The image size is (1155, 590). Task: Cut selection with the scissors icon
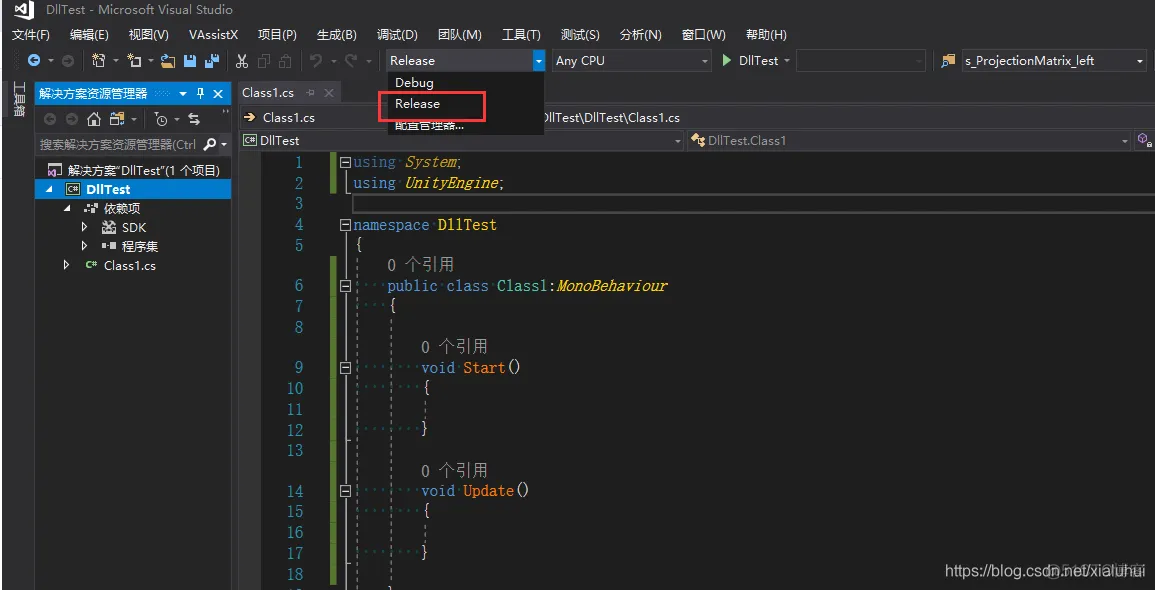[x=242, y=61]
